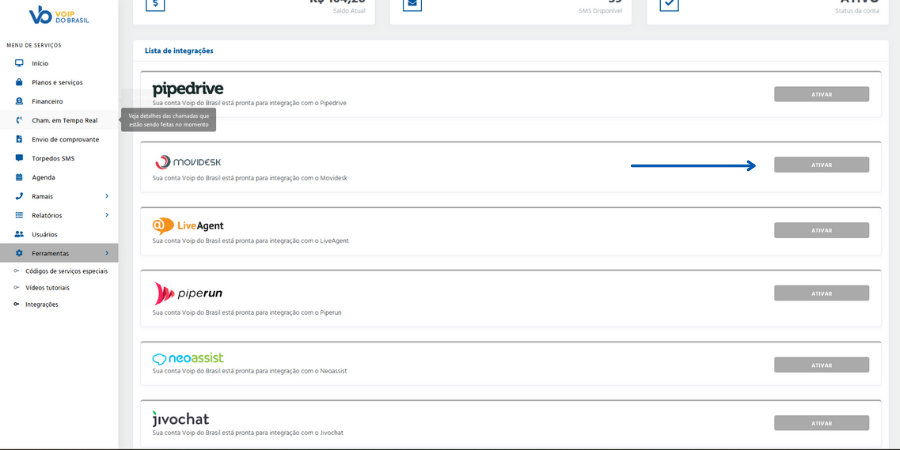Click the Menu de Serviços label

click(x=34, y=45)
